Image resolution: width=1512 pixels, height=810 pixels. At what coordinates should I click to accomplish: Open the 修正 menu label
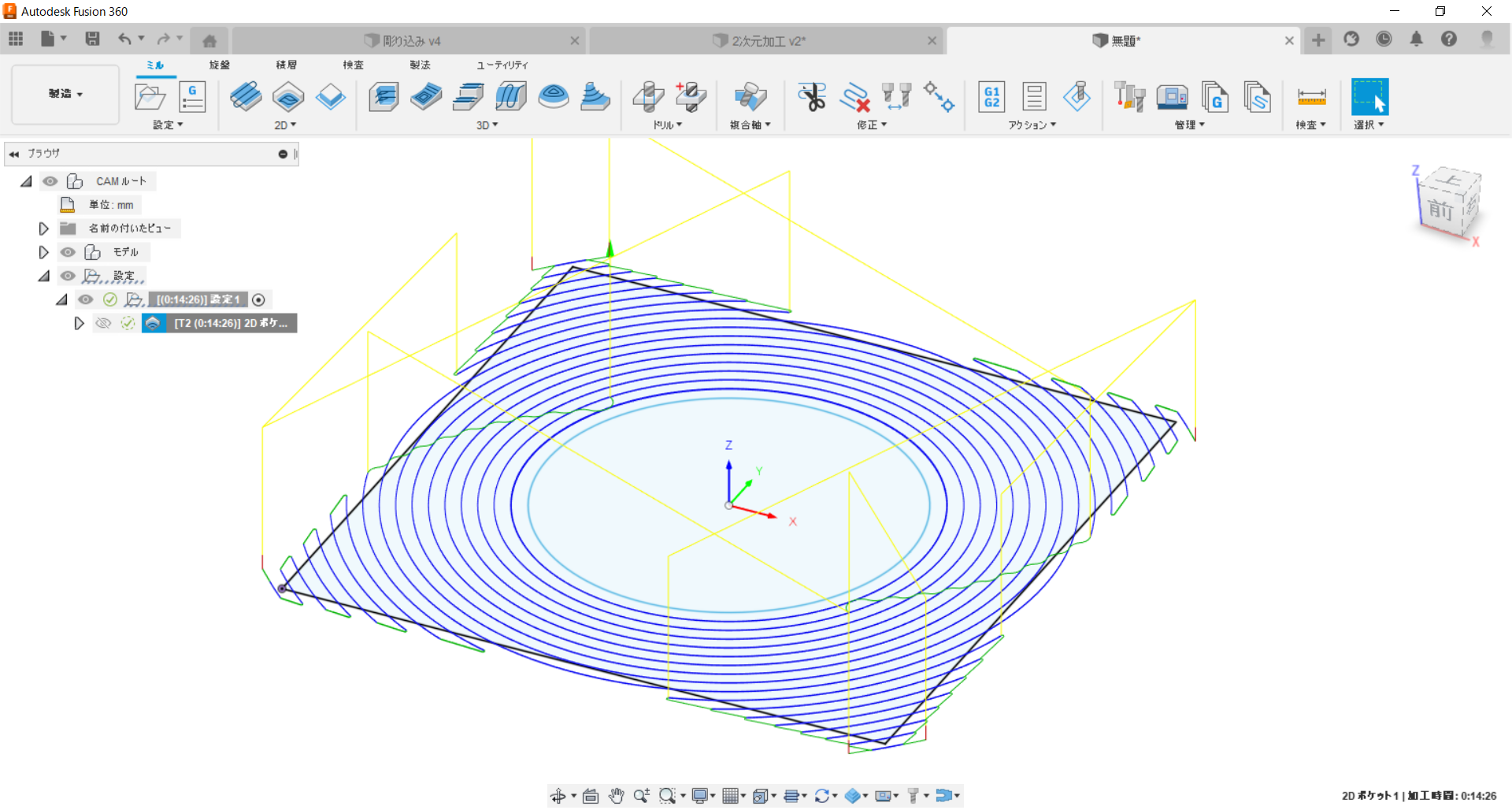tap(871, 125)
